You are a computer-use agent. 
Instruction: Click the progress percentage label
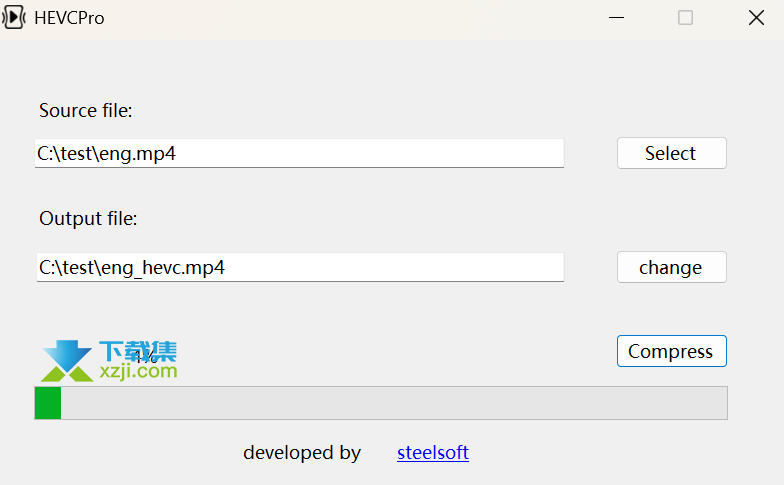146,356
